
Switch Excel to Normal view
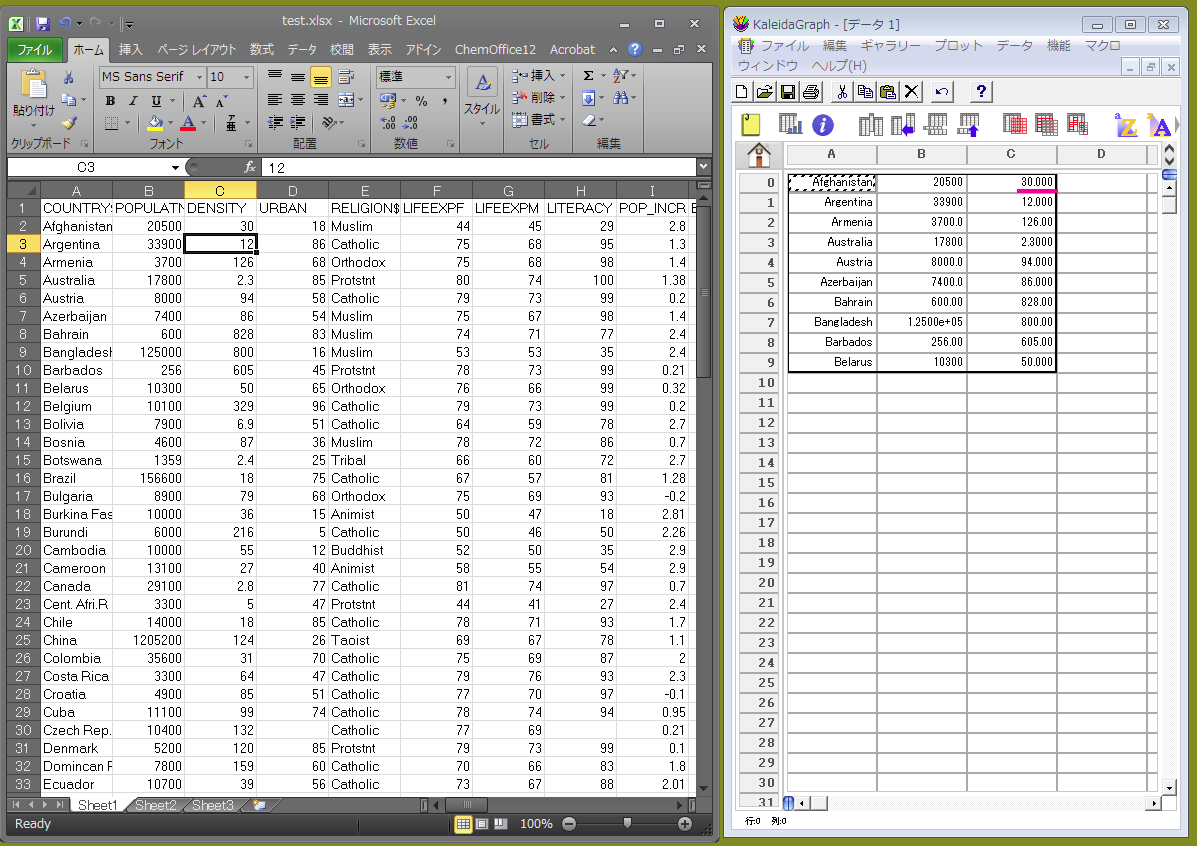tap(463, 824)
